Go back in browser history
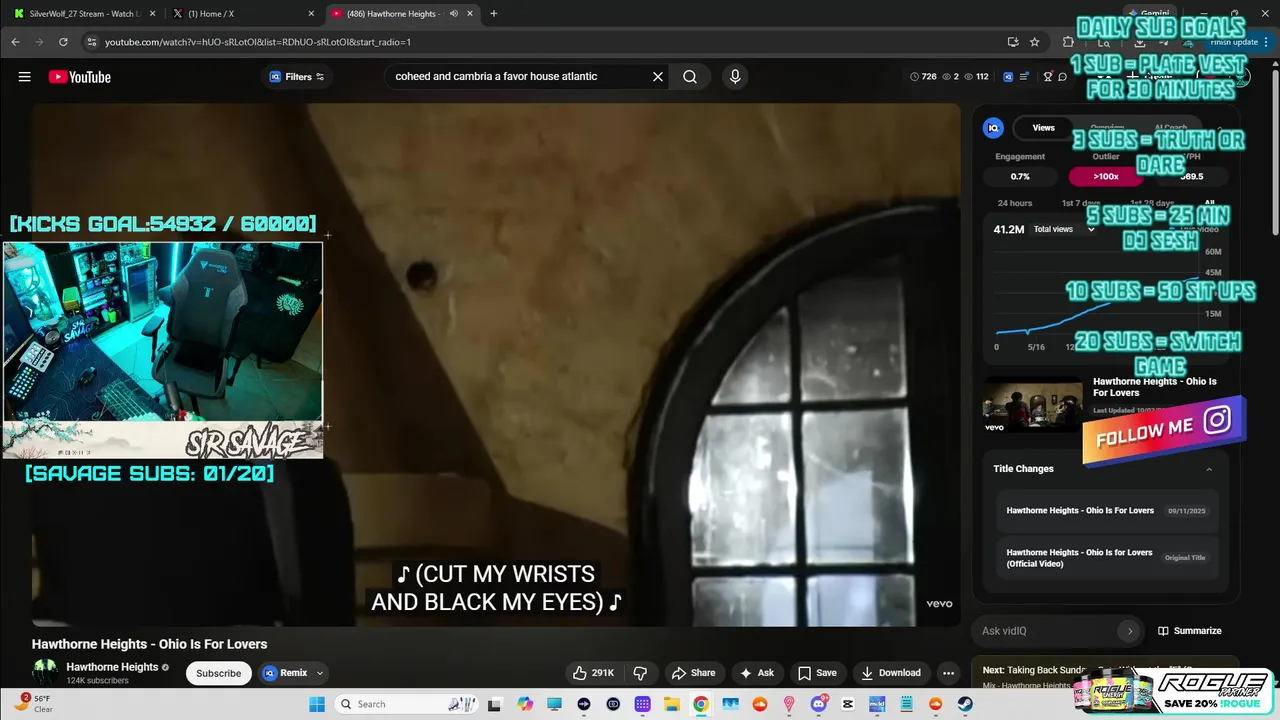 [x=15, y=42]
